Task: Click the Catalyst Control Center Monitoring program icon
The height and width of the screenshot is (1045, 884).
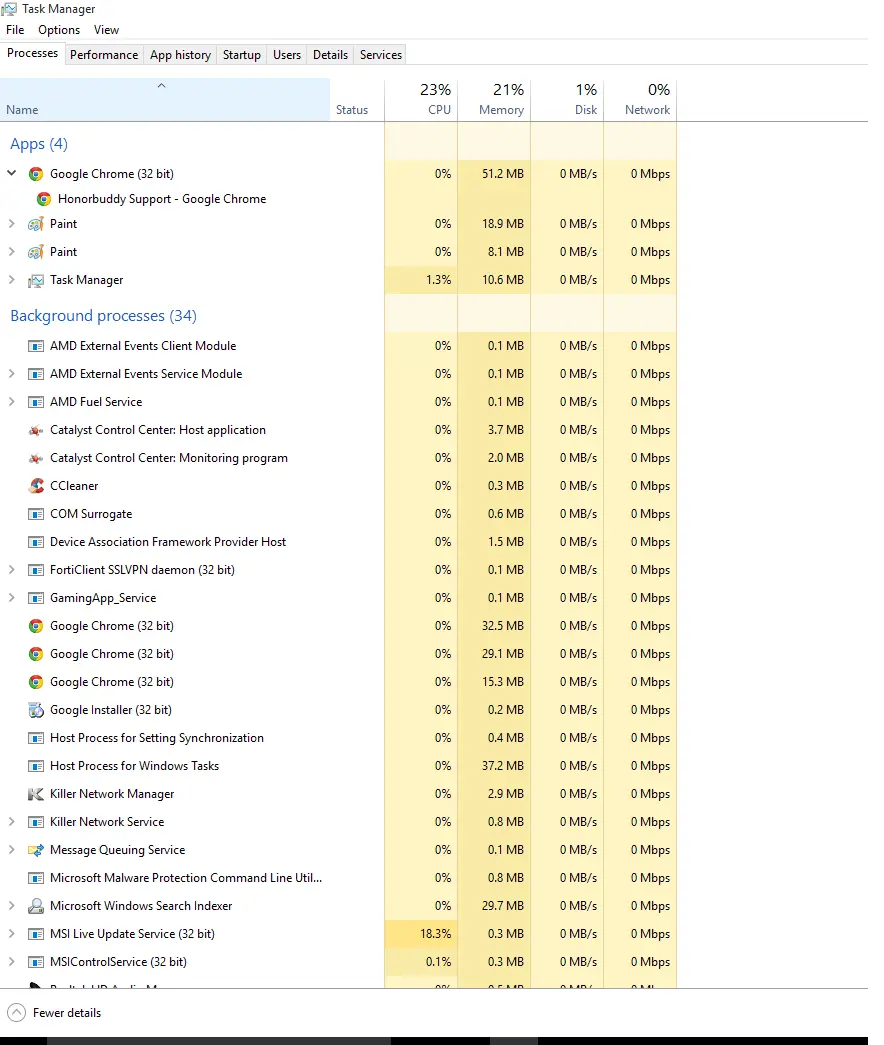Action: 36,459
